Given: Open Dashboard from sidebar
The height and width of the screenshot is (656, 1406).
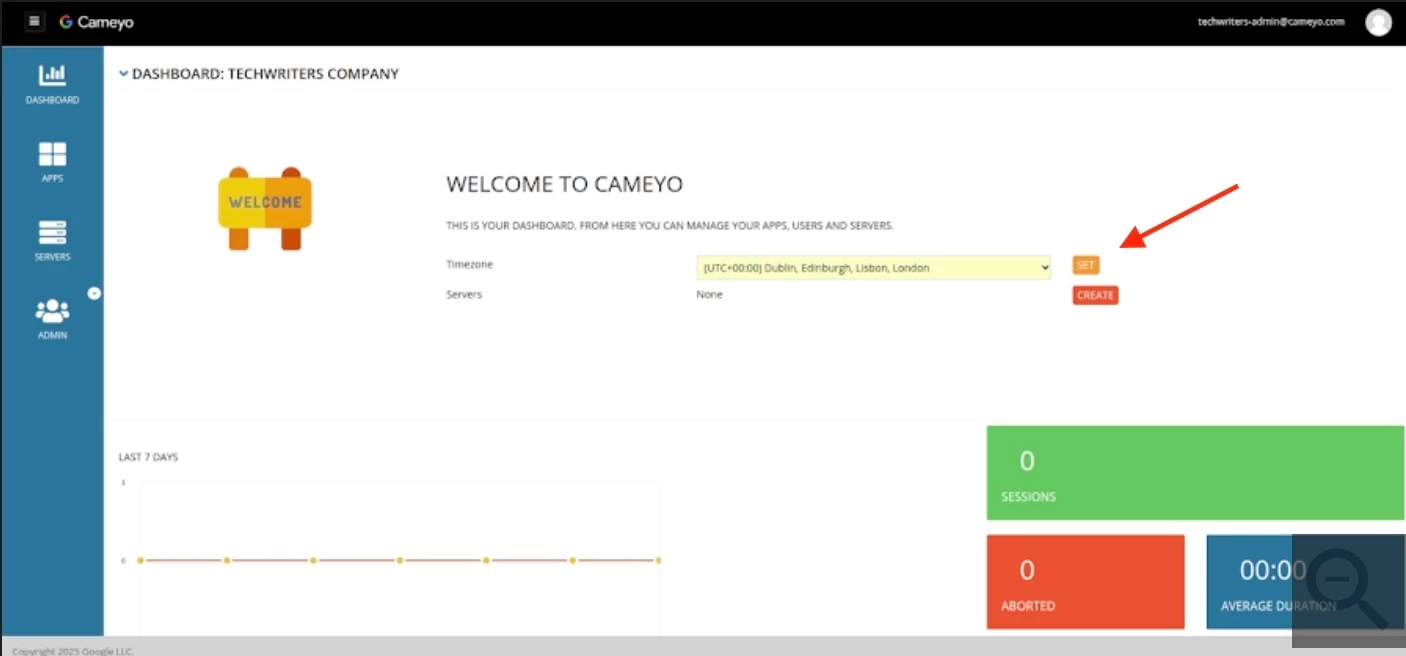Looking at the screenshot, I should click(x=52, y=84).
